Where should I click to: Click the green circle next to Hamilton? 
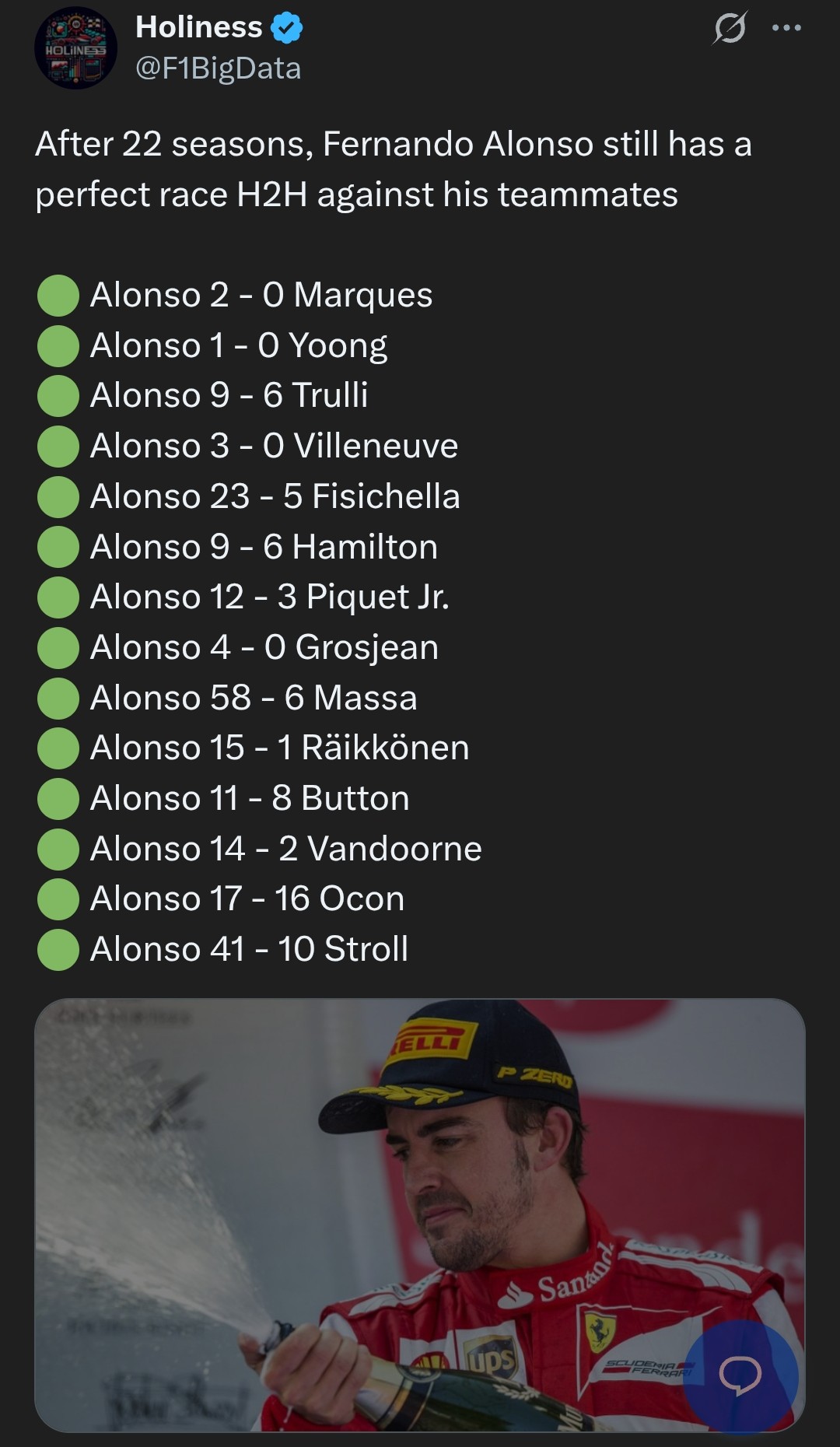58,548
